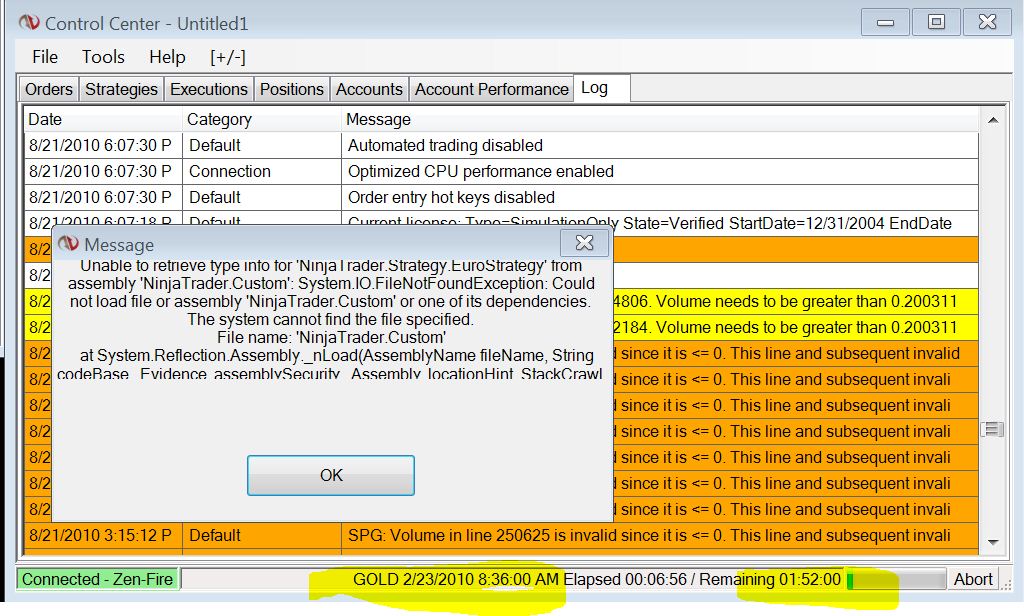
Task: Switch to the Orders tab
Action: pyautogui.click(x=49, y=89)
